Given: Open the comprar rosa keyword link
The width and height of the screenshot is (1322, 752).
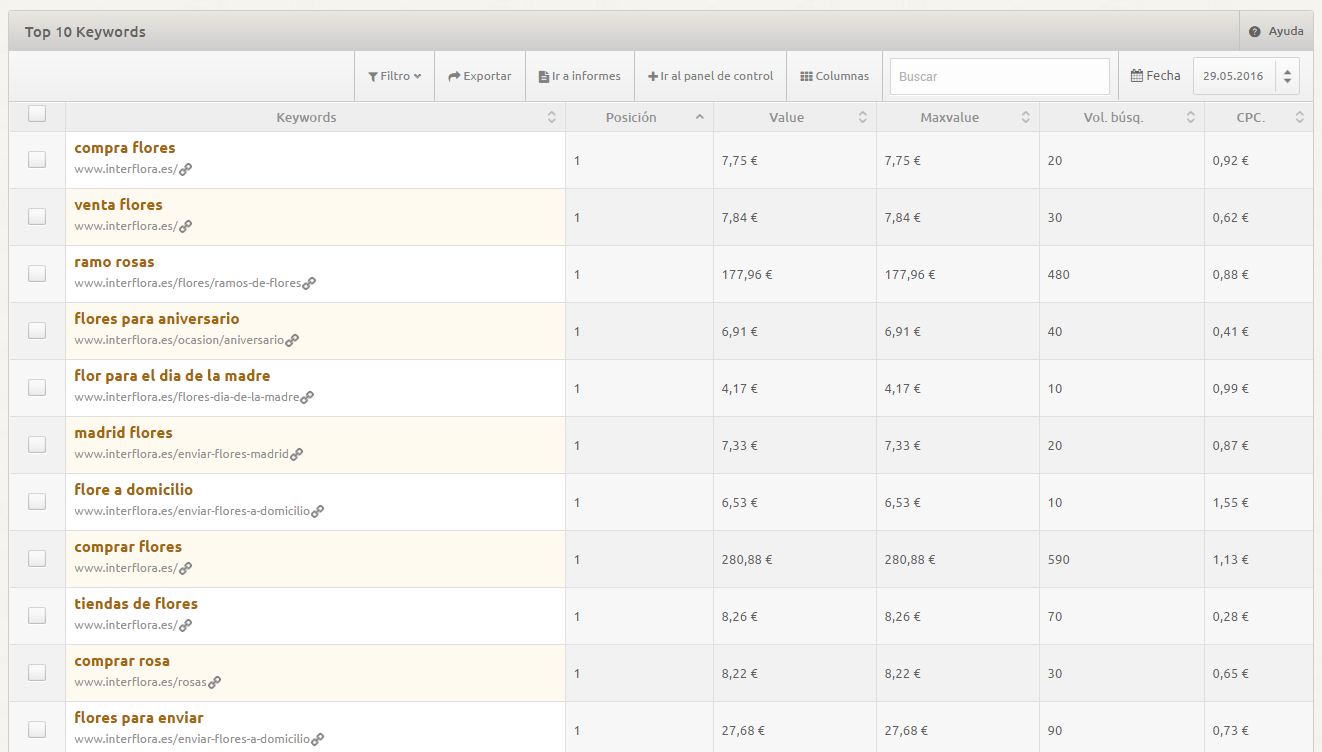Looking at the screenshot, I should tap(122, 661).
